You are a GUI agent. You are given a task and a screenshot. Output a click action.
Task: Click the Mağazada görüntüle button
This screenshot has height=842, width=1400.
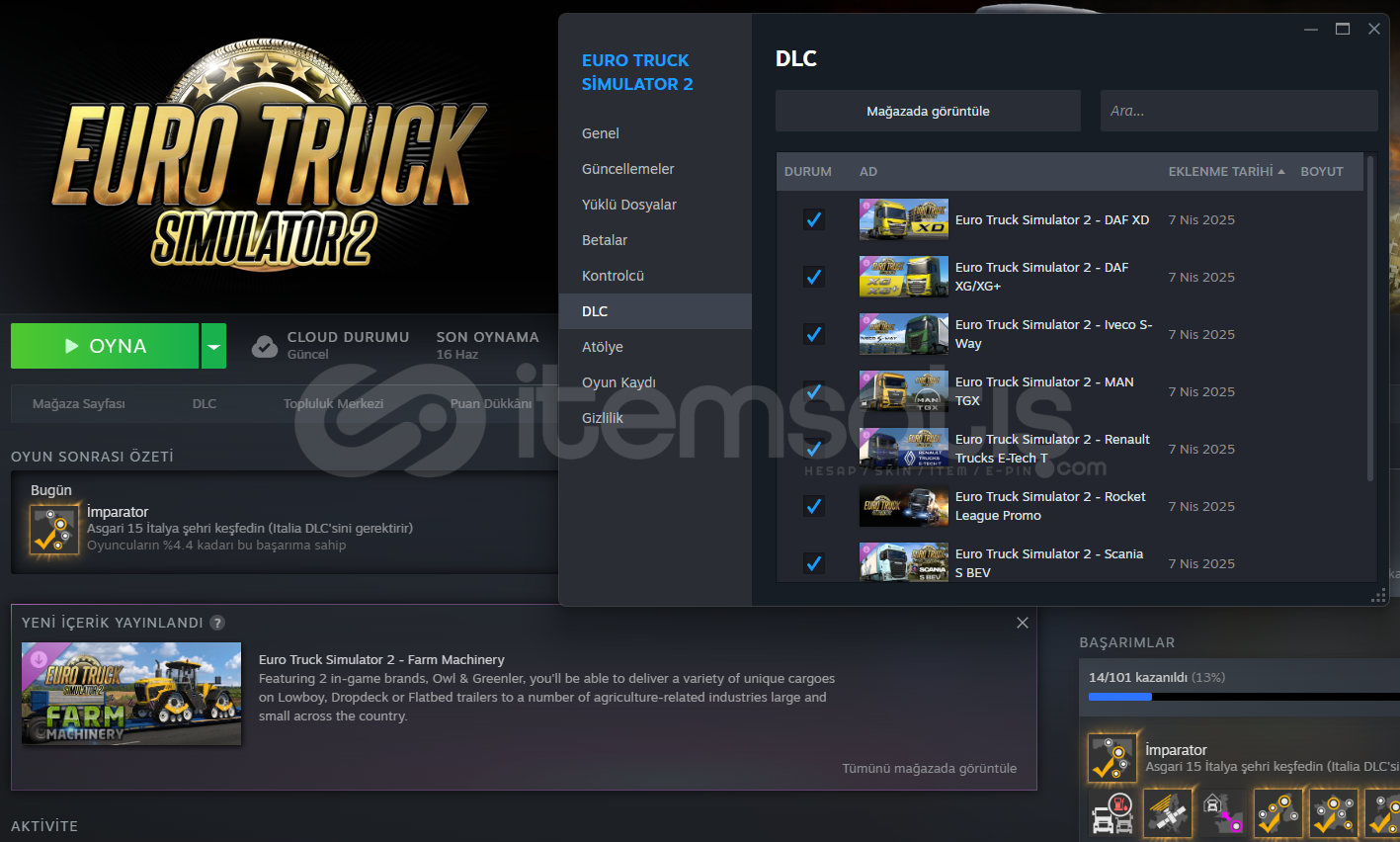(928, 111)
